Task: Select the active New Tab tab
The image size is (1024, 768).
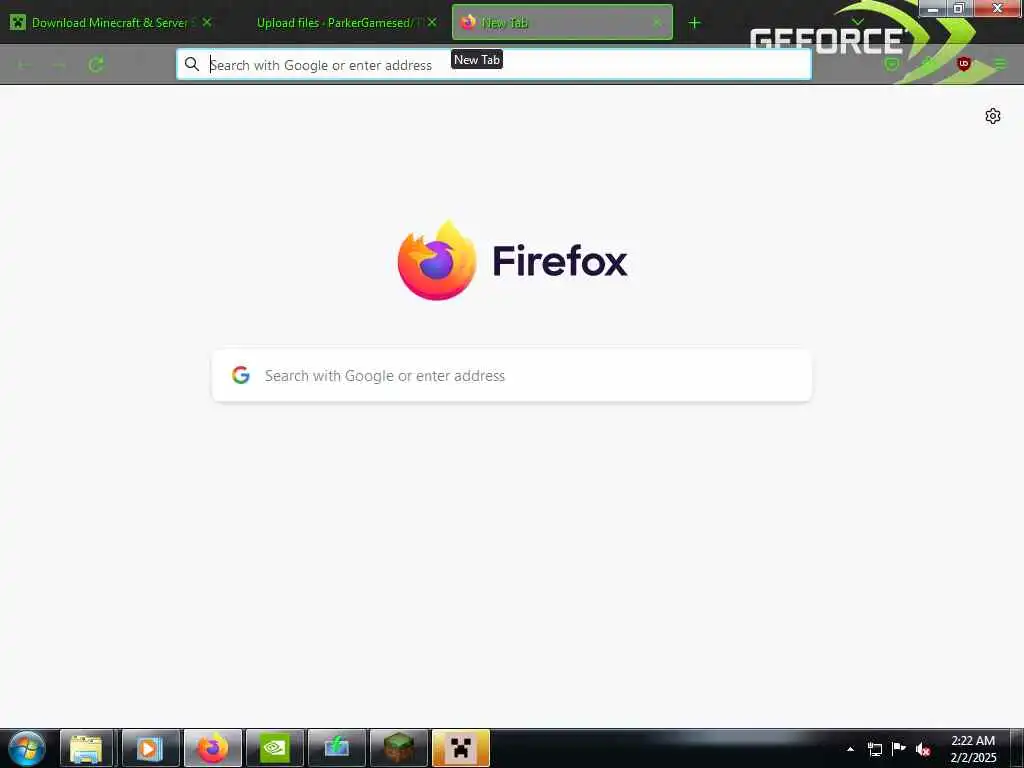Action: (x=562, y=23)
